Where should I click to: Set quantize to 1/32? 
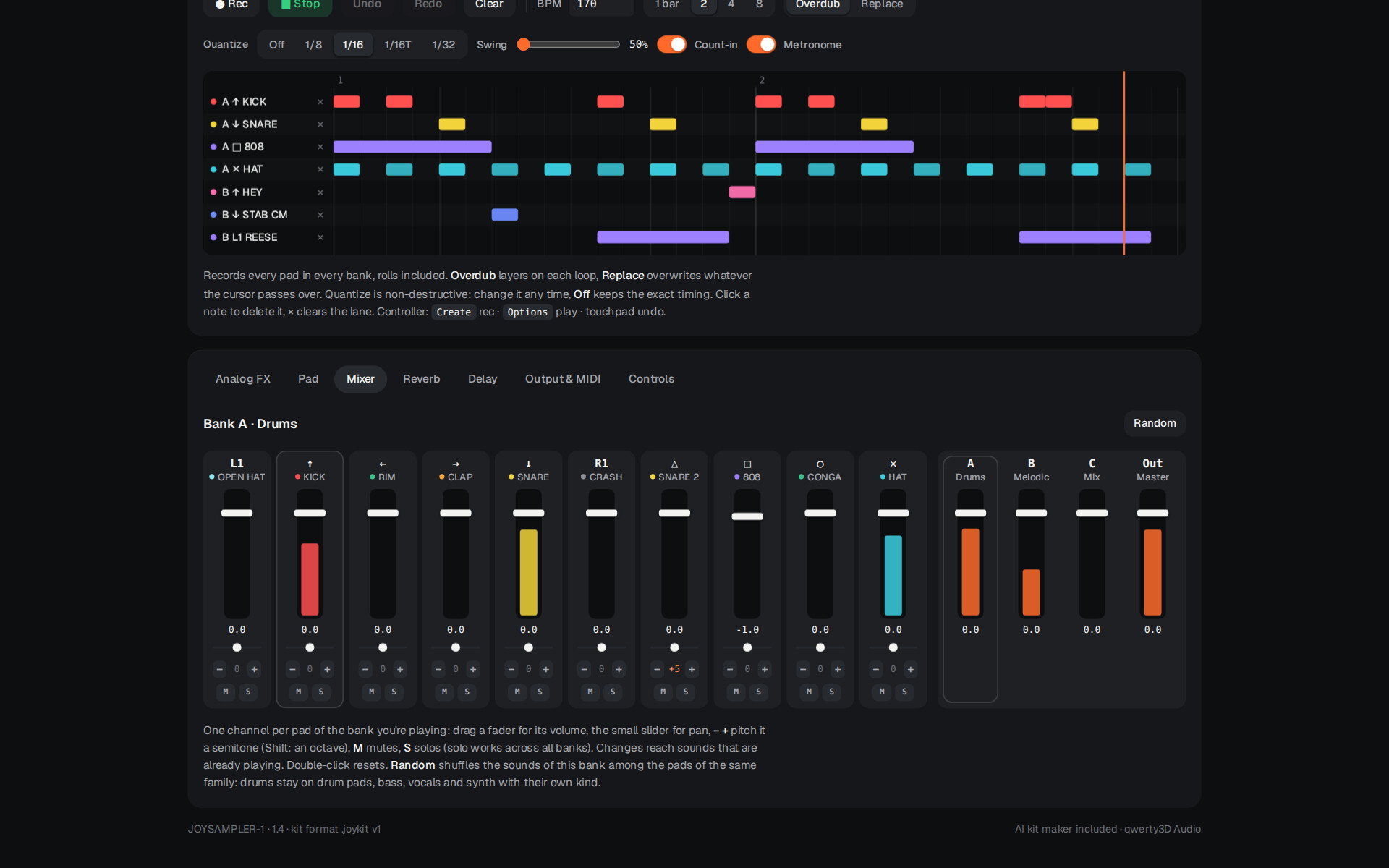[443, 45]
